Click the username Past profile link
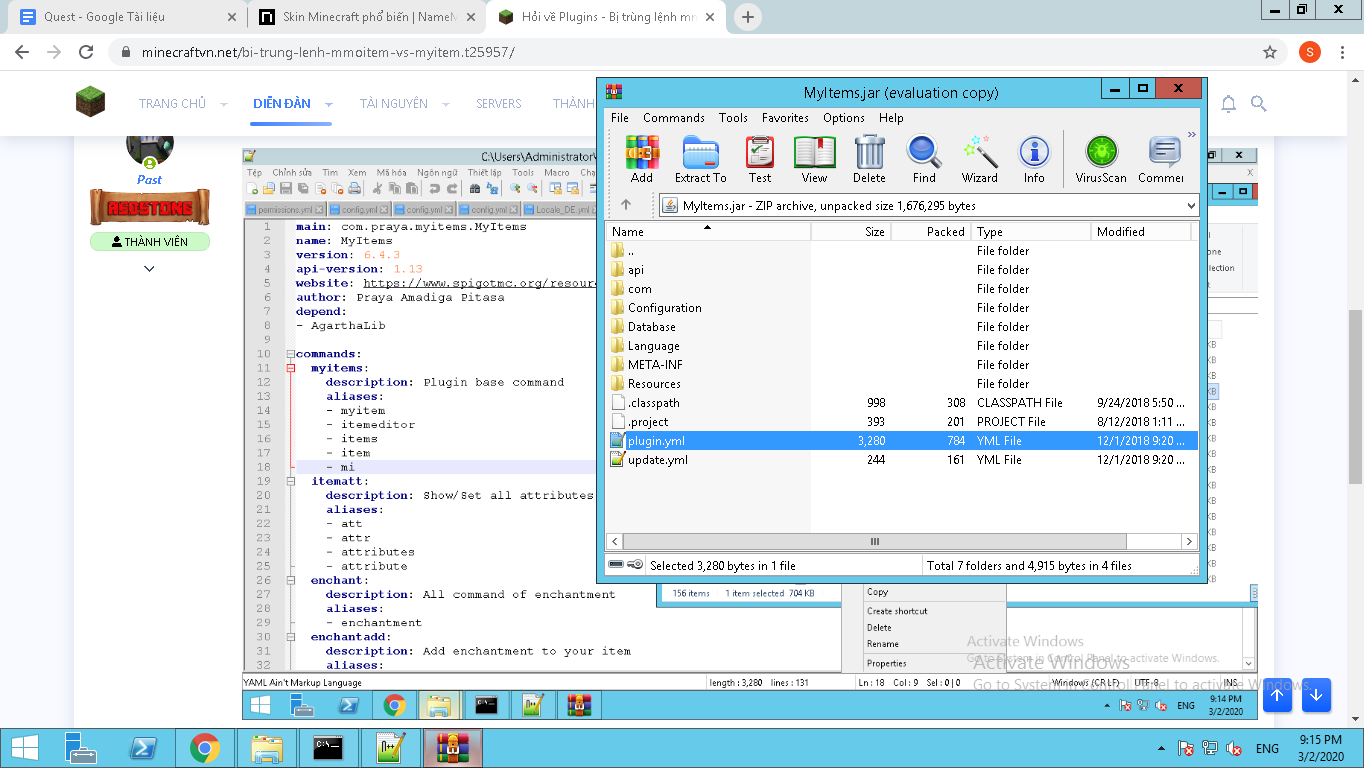 point(149,180)
